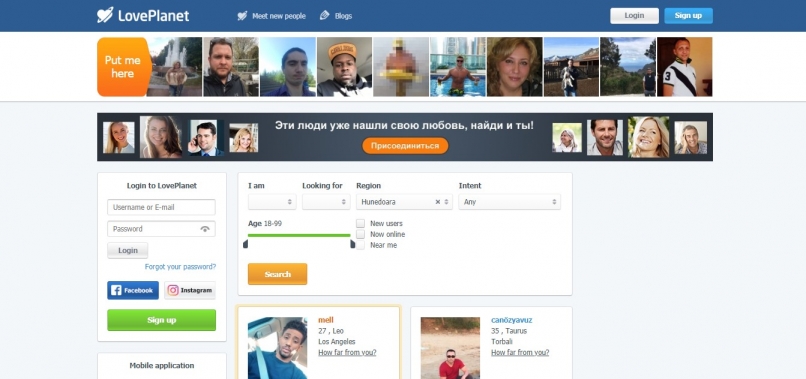Toggle password visibility eye icon
The image size is (806, 379).
click(205, 229)
